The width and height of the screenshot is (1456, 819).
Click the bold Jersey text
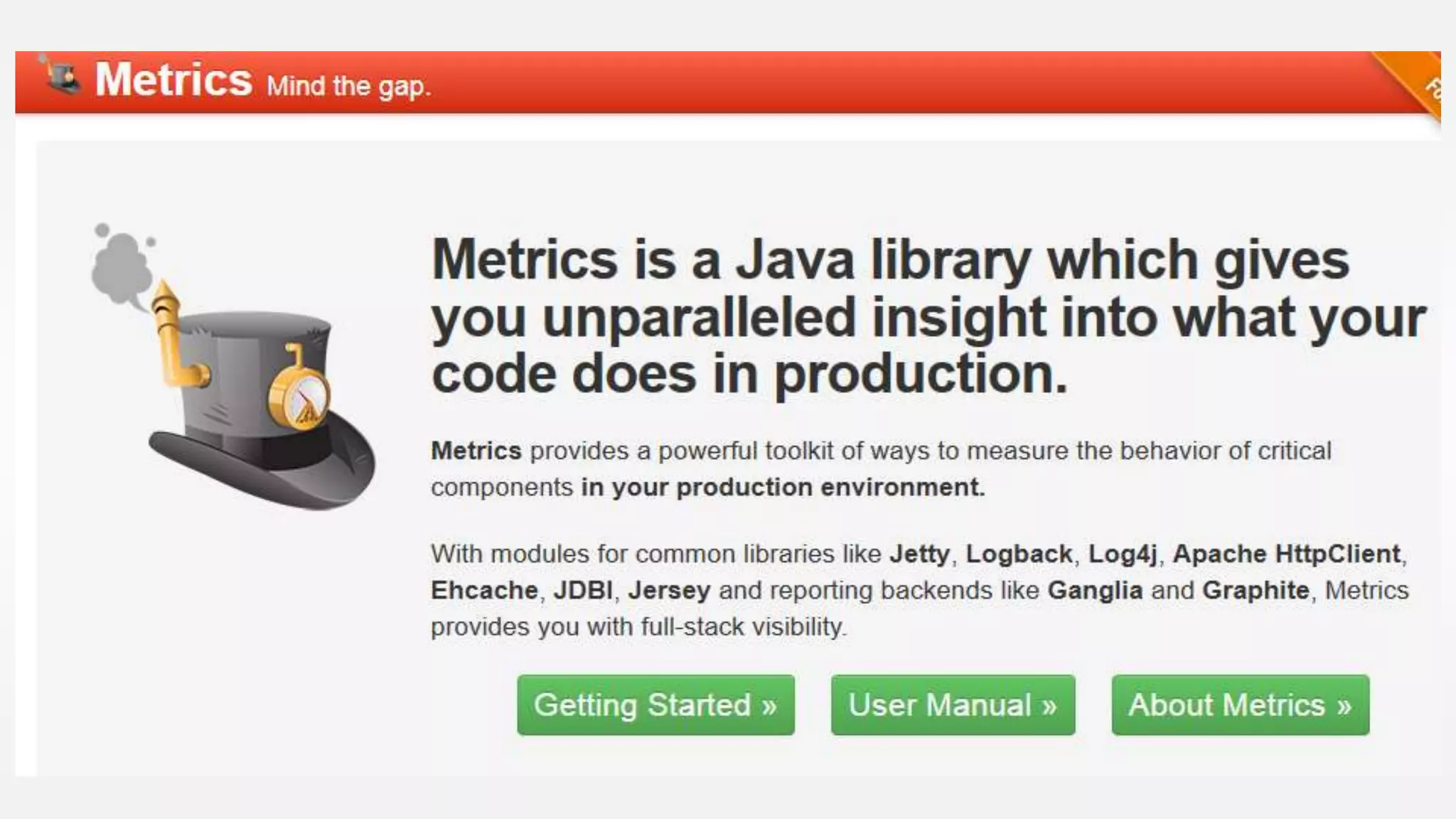coord(669,591)
